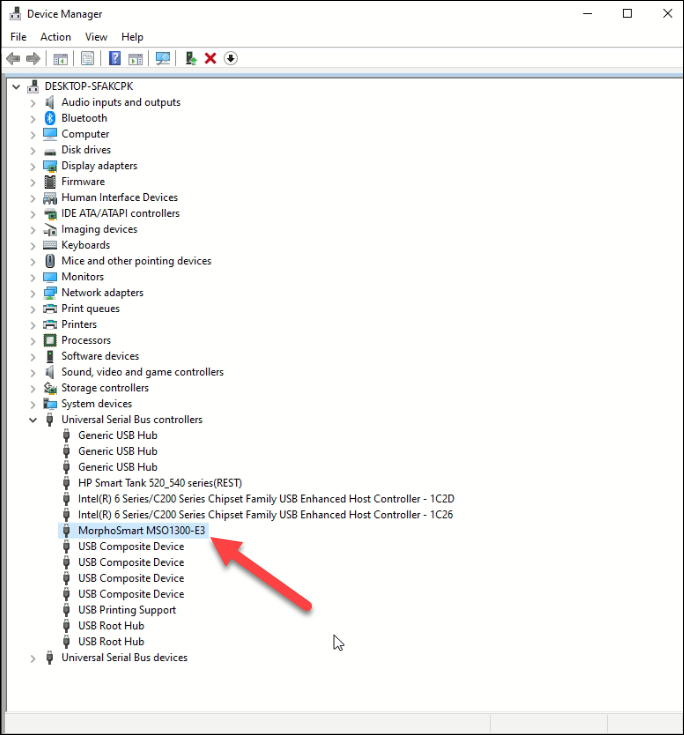Image resolution: width=684 pixels, height=735 pixels.
Task: Click the Show/Hide Console Tree icon
Action: point(60,59)
